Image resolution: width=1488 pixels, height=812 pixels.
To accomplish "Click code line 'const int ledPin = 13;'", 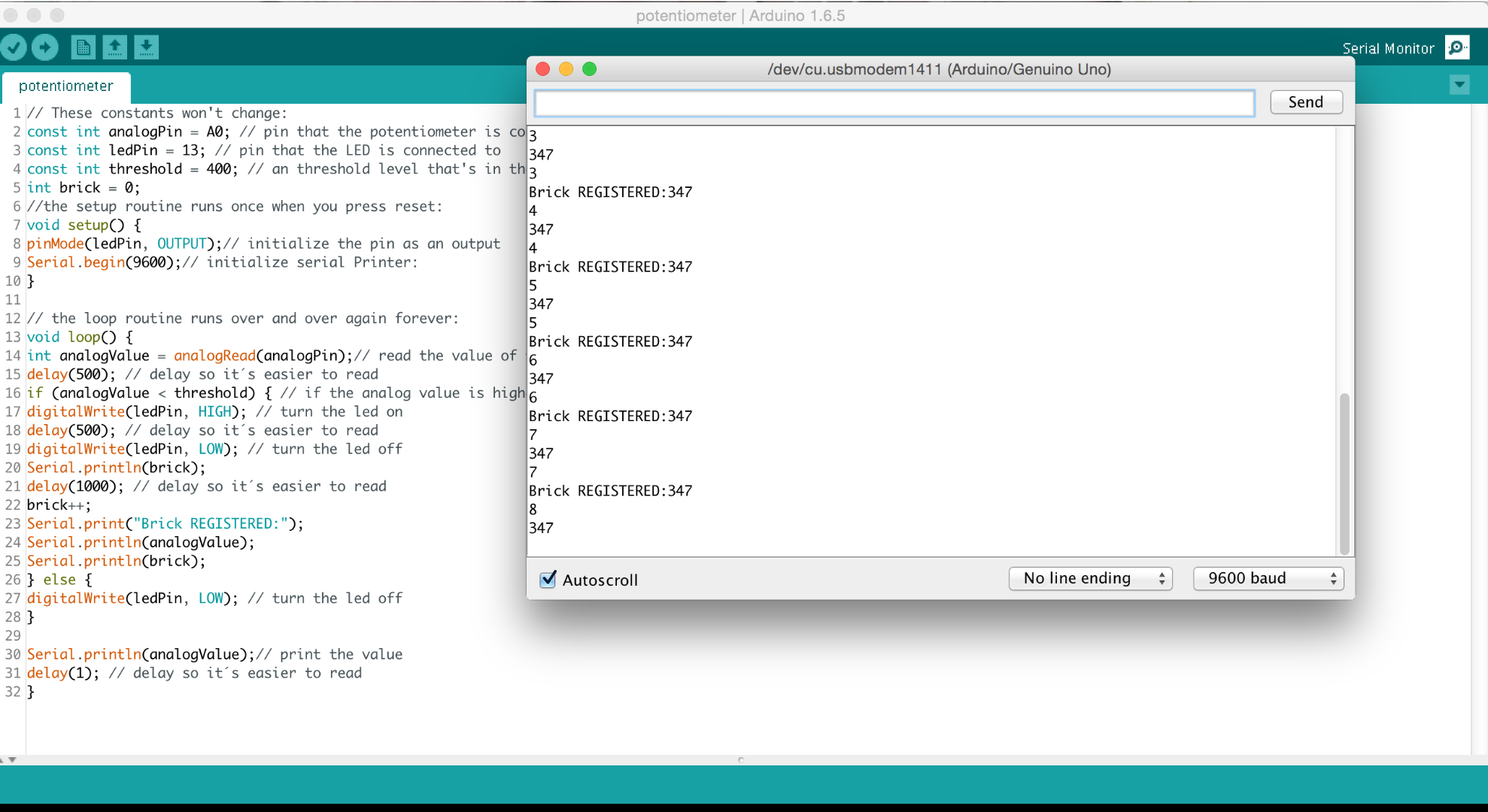I will pyautogui.click(x=116, y=150).
